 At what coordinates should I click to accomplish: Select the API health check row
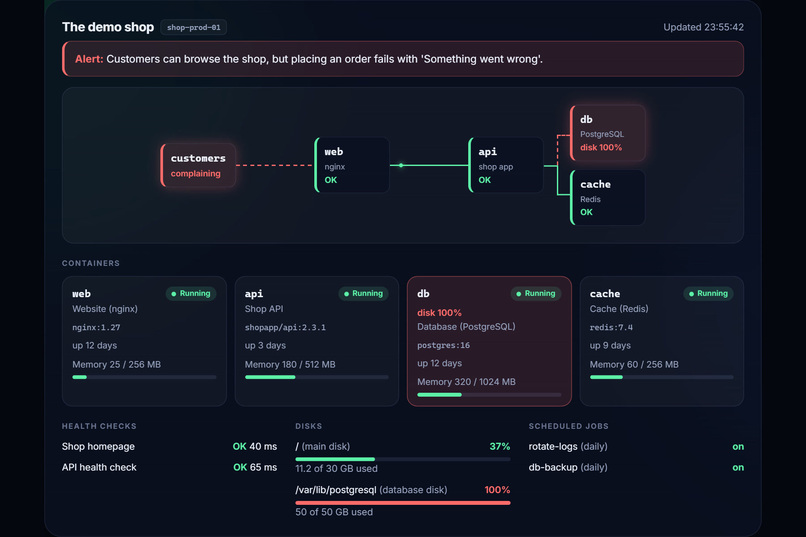[x=170, y=468]
